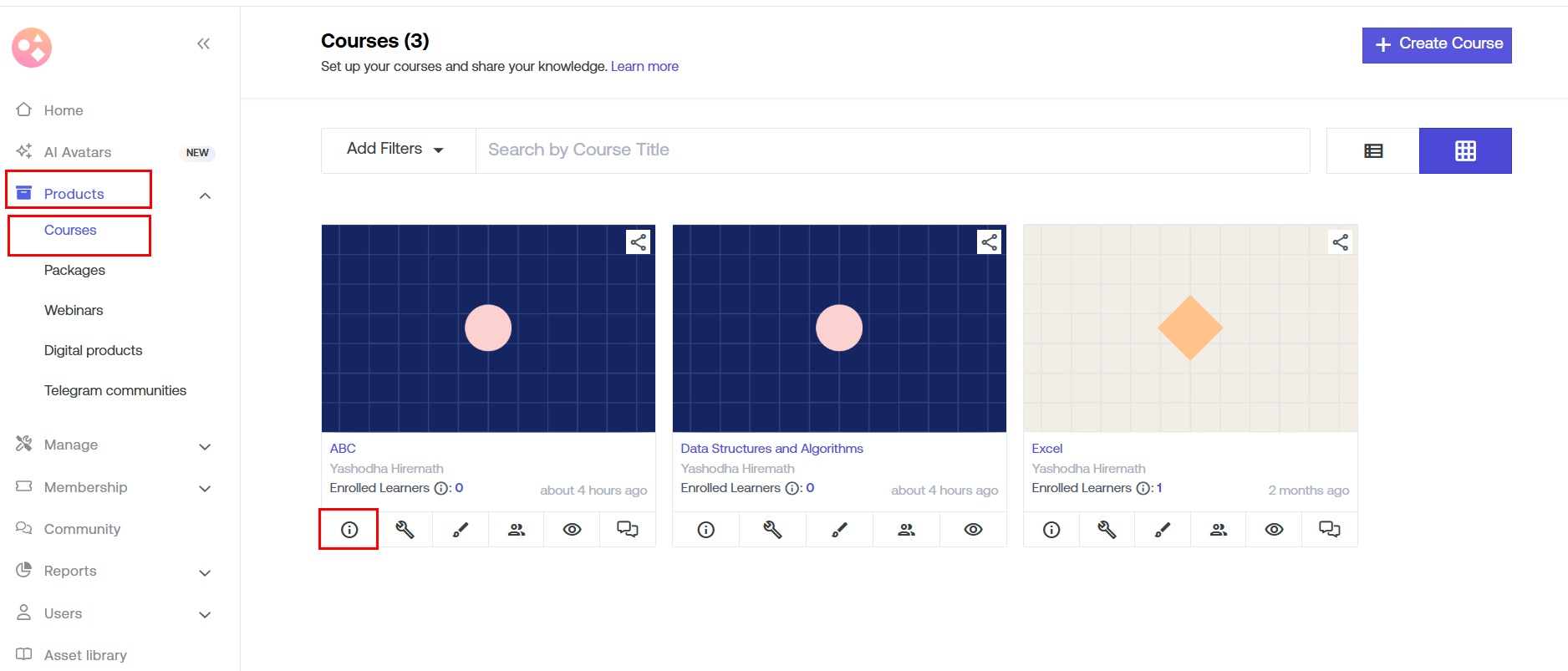Open settings wrench for Data Structures course

(x=772, y=530)
